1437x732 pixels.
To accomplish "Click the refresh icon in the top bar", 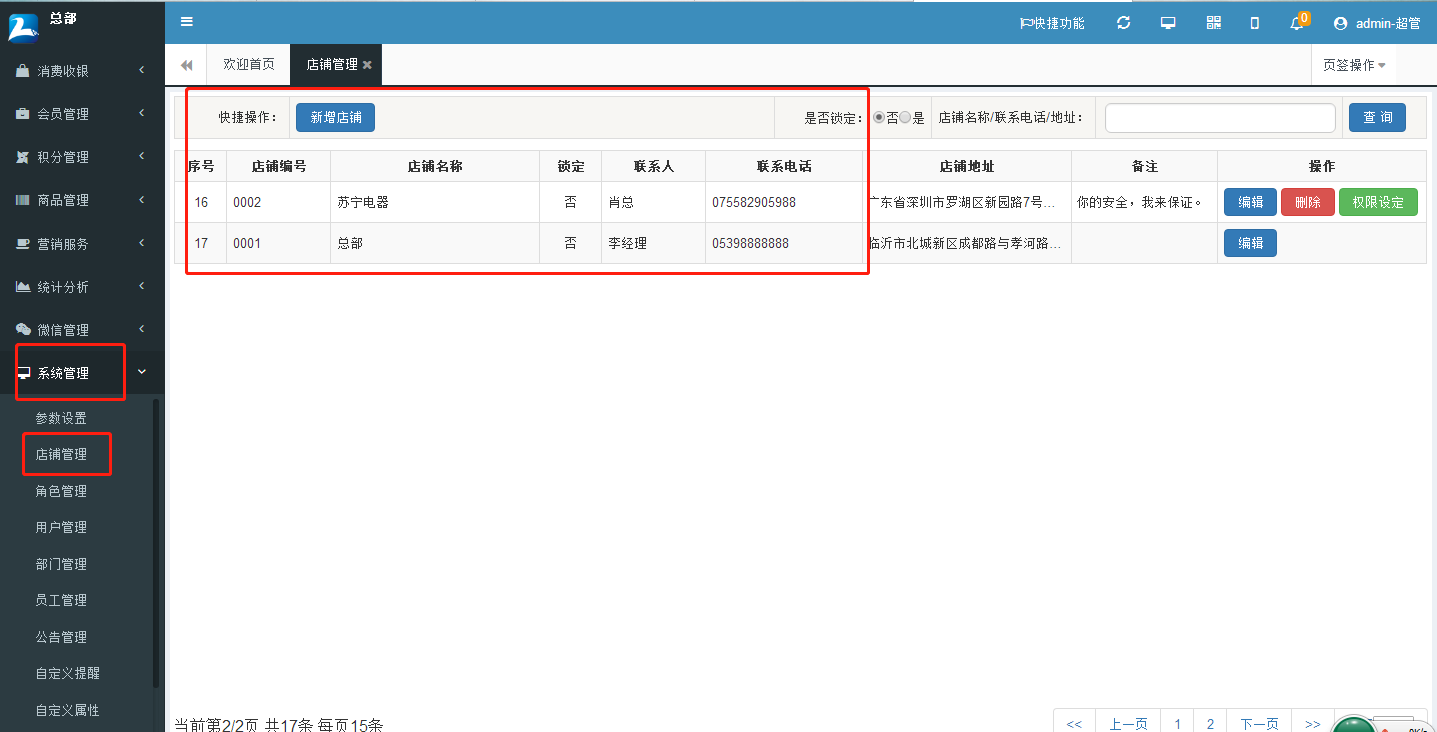I will point(1122,22).
